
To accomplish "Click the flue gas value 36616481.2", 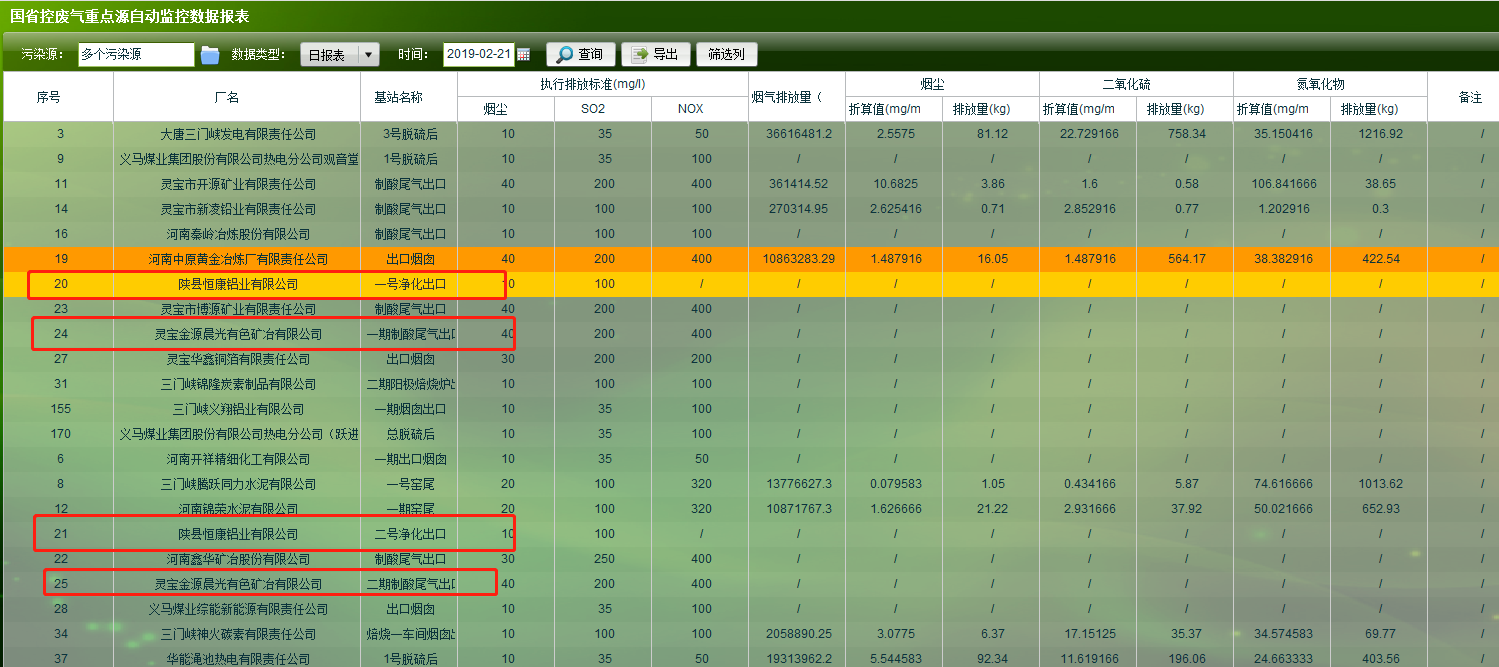I will pos(799,134).
